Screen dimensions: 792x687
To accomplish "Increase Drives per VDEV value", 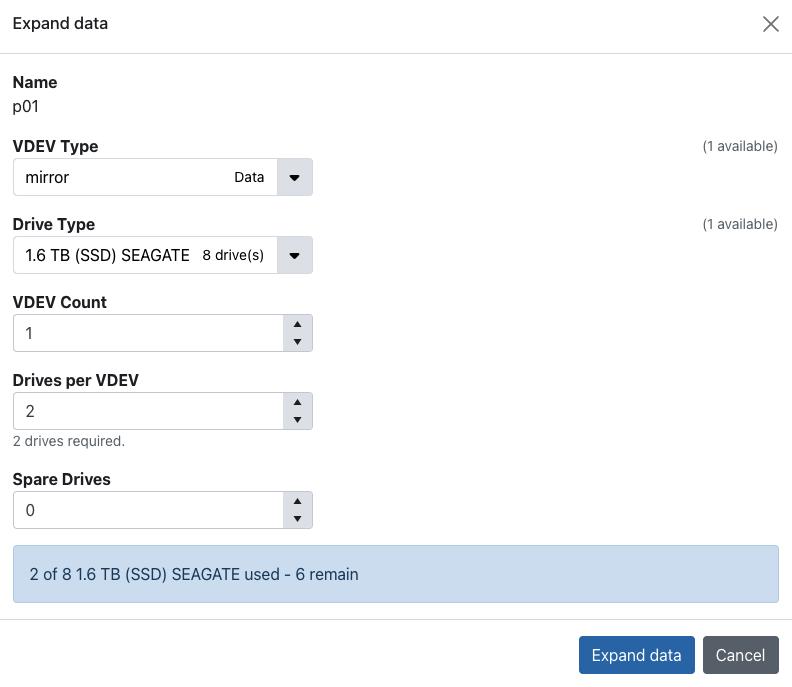I will coord(298,402).
